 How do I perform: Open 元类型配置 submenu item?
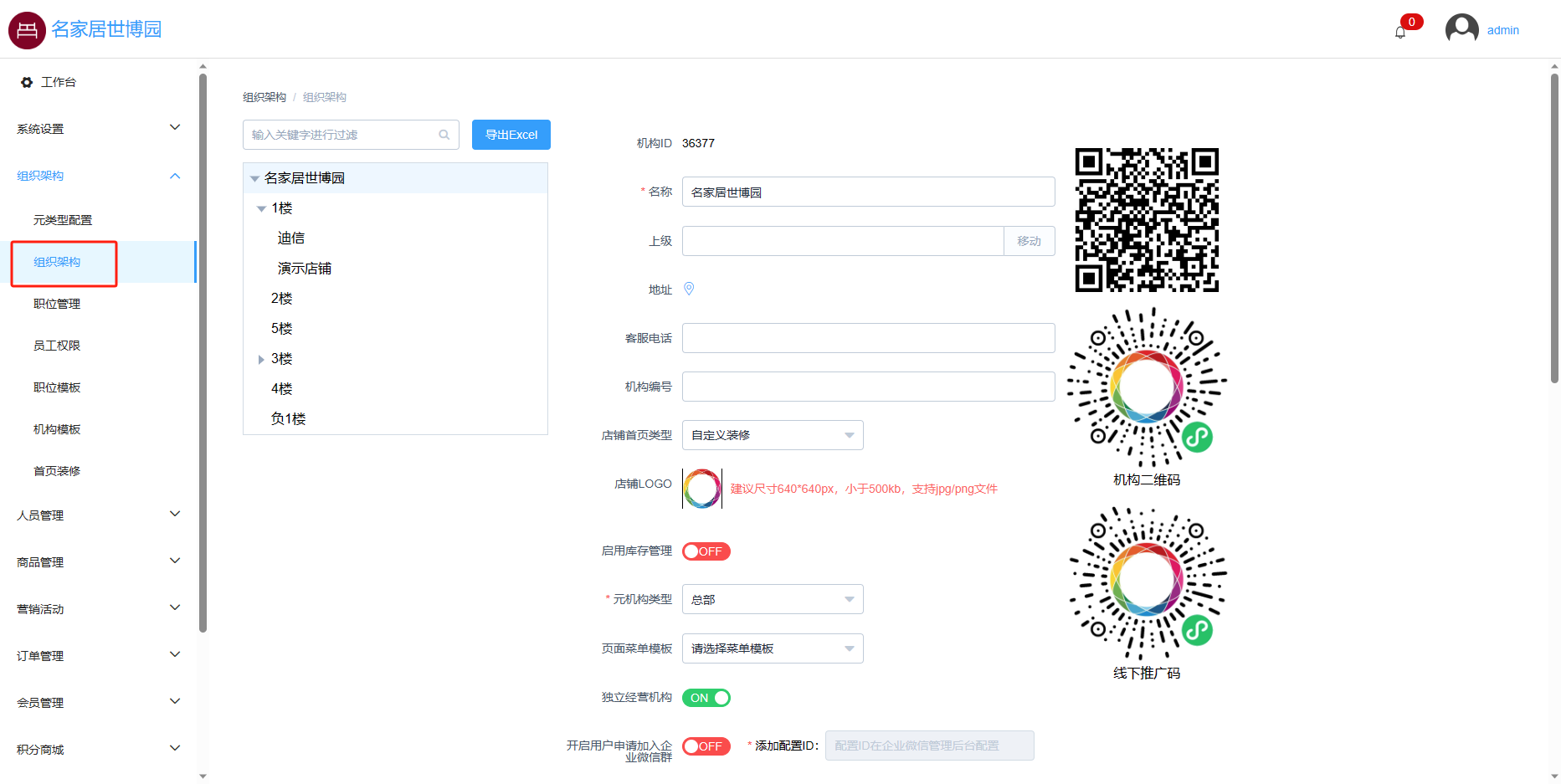[99, 220]
